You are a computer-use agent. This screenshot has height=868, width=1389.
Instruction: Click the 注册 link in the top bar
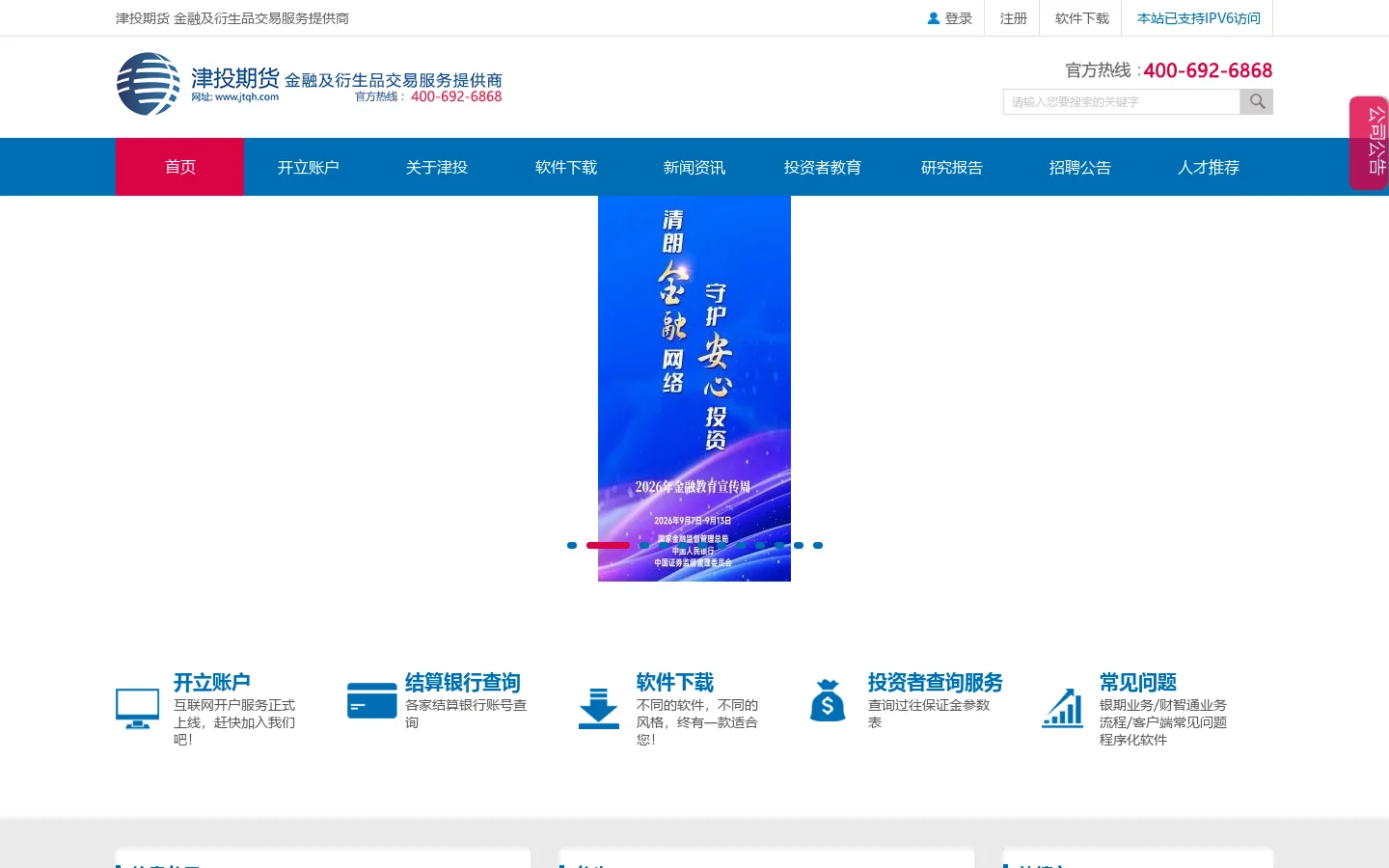click(1014, 18)
